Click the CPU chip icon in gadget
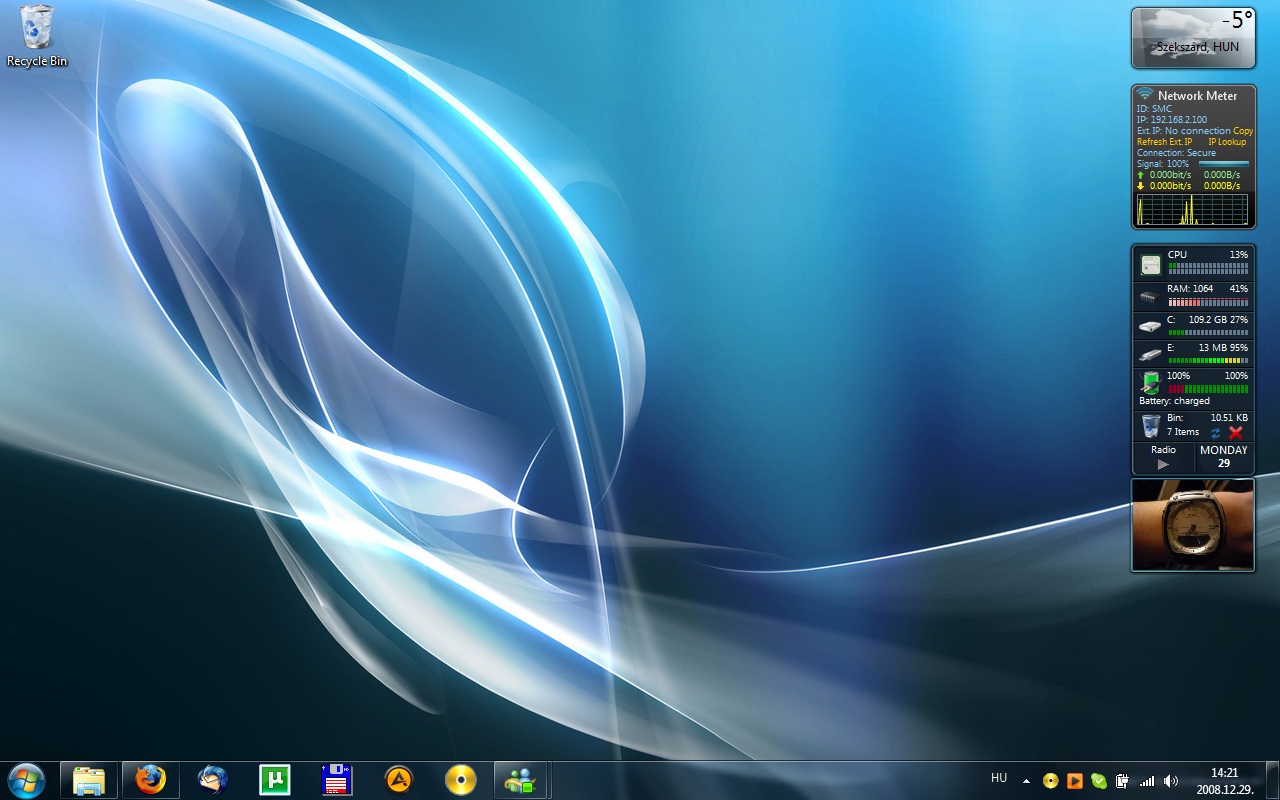This screenshot has width=1280, height=800. tap(1151, 264)
